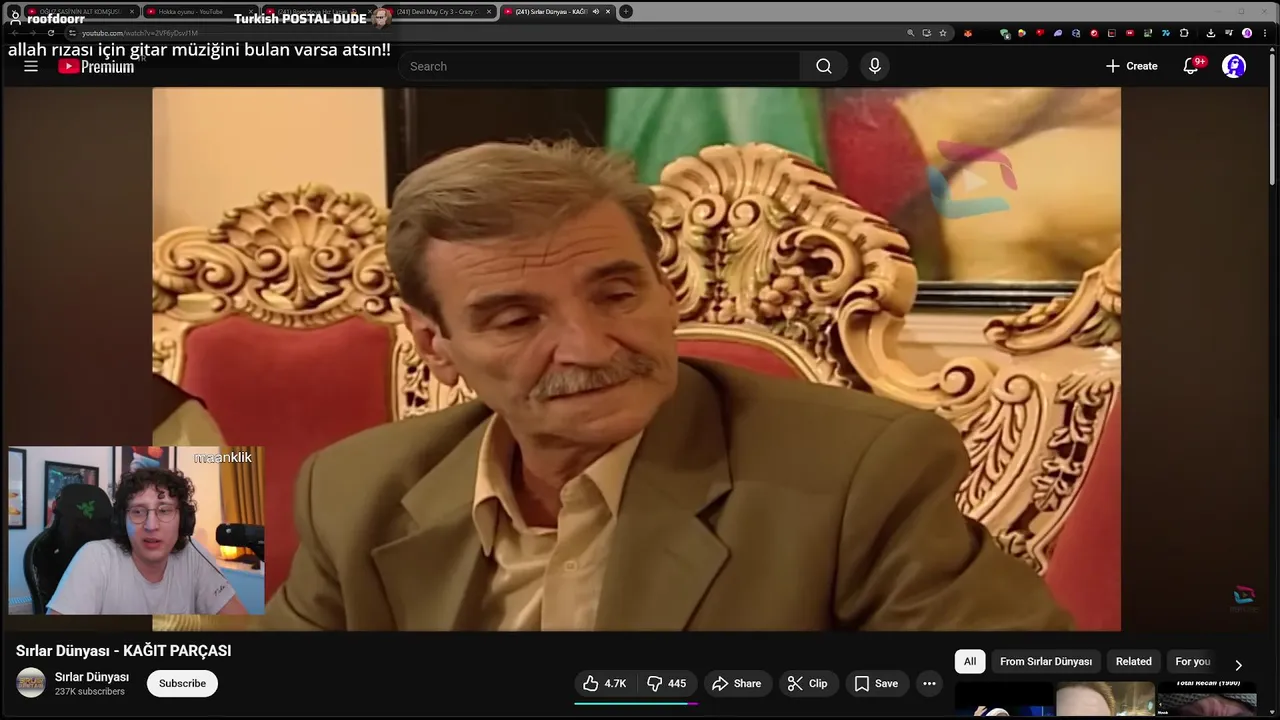Click the MetaMask fox extension icon
Viewport: 1280px width, 720px height.
968,33
